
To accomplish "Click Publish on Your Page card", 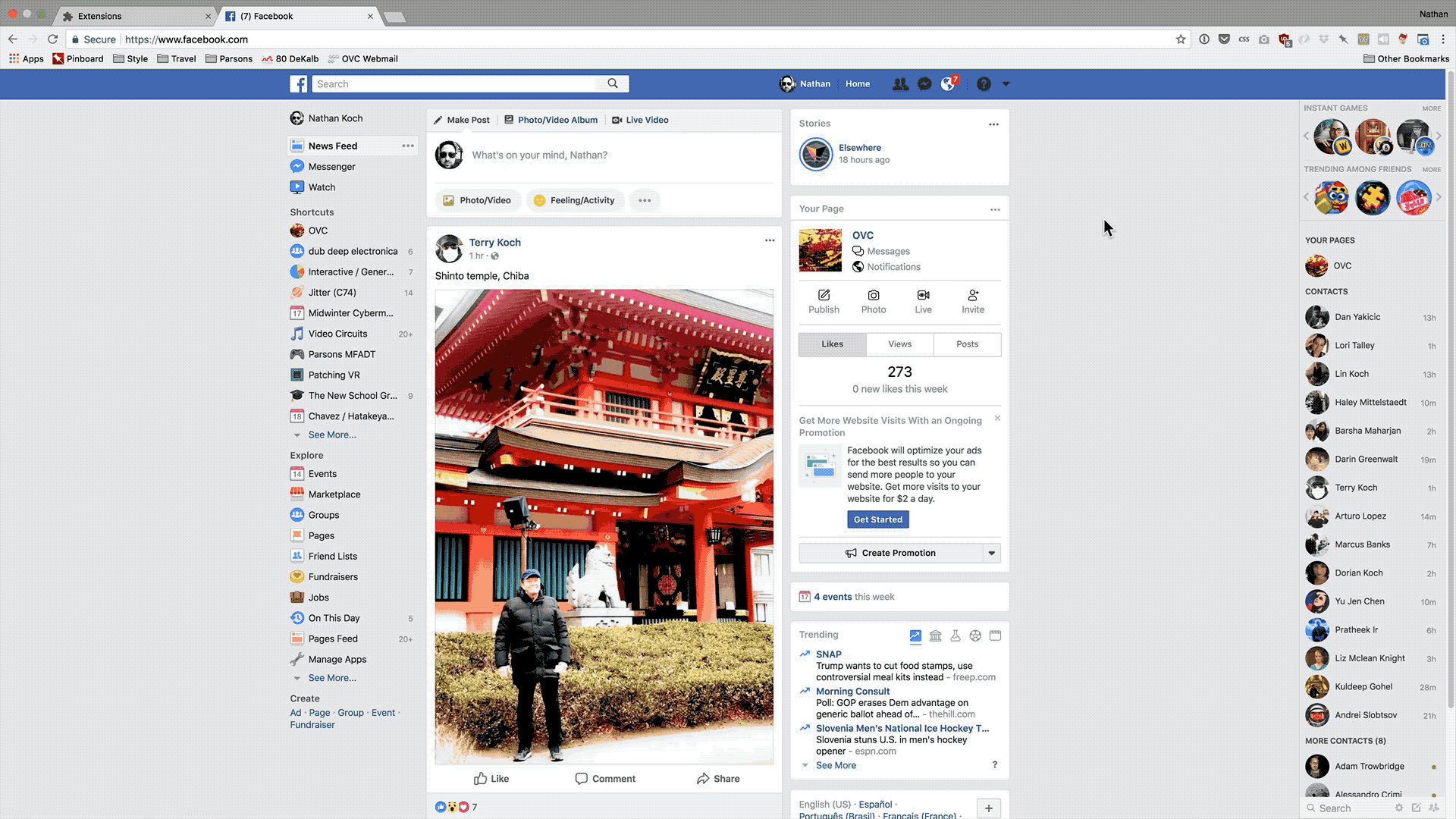I will [824, 301].
